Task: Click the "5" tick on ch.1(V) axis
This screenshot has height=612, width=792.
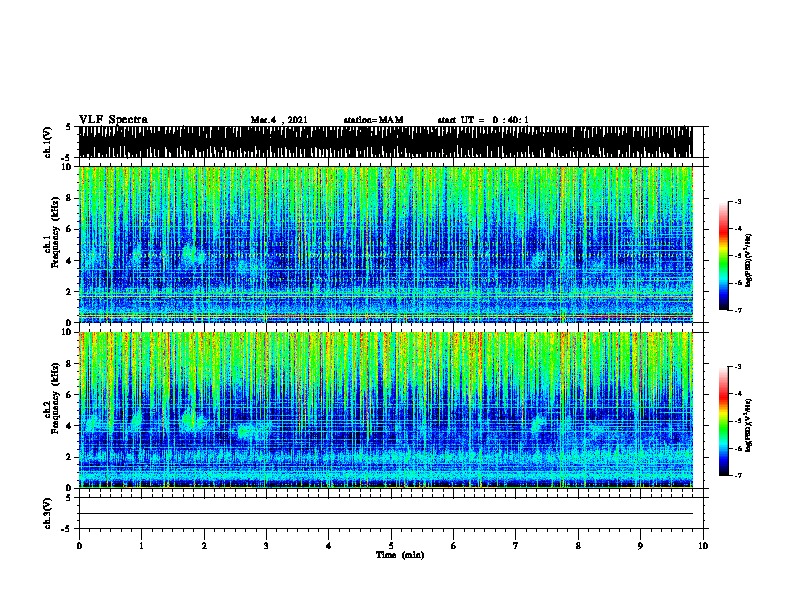Action: pyautogui.click(x=68, y=127)
